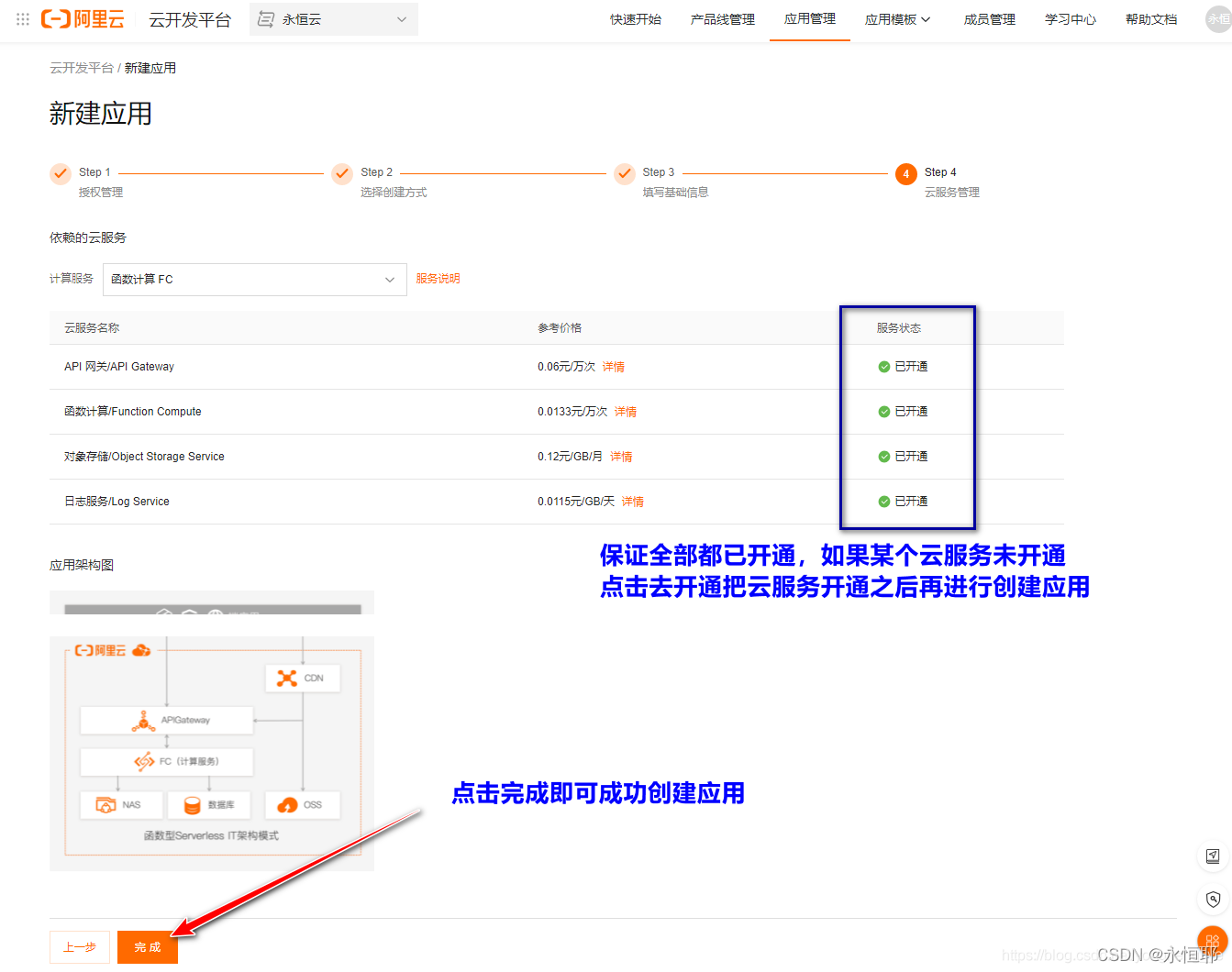Image resolution: width=1232 pixels, height=972 pixels.
Task: Open the user avatar menu
Action: pos(1220,18)
